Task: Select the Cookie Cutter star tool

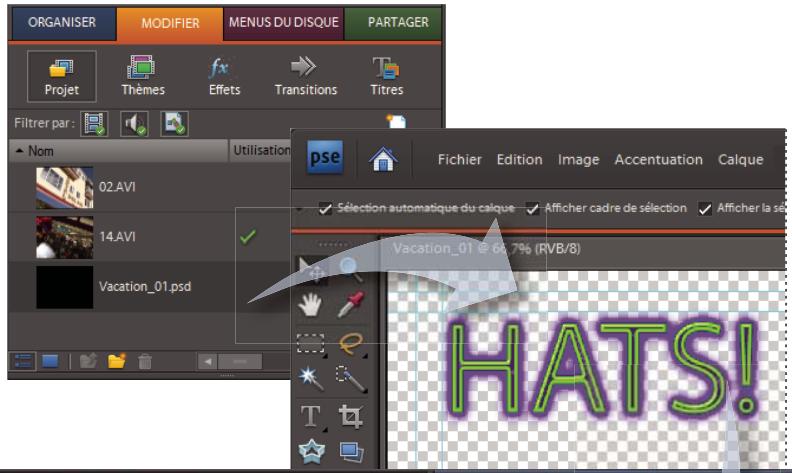Action: point(311,451)
